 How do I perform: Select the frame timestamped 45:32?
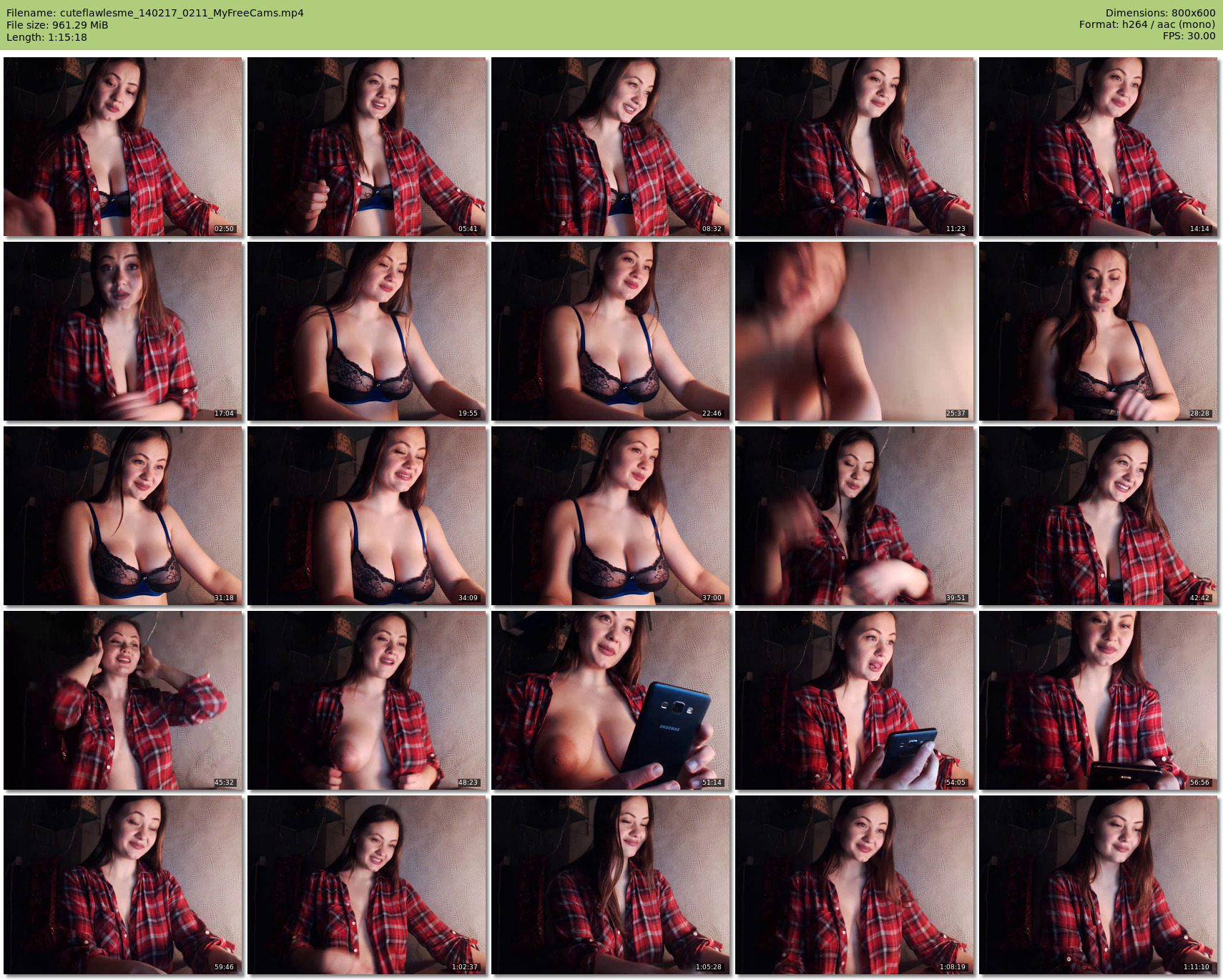[123, 700]
